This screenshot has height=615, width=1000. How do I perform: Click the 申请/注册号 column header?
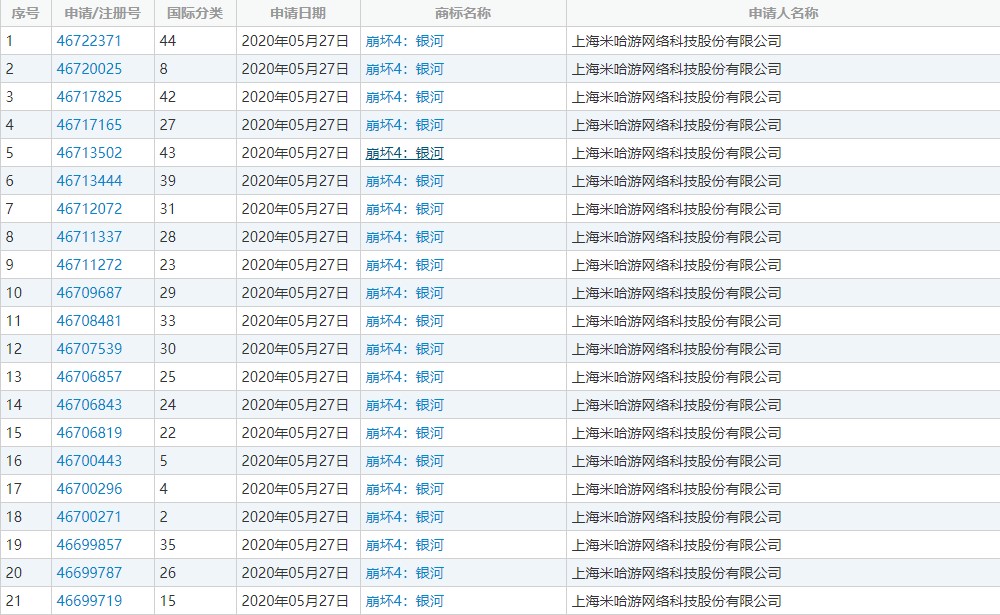coord(103,13)
